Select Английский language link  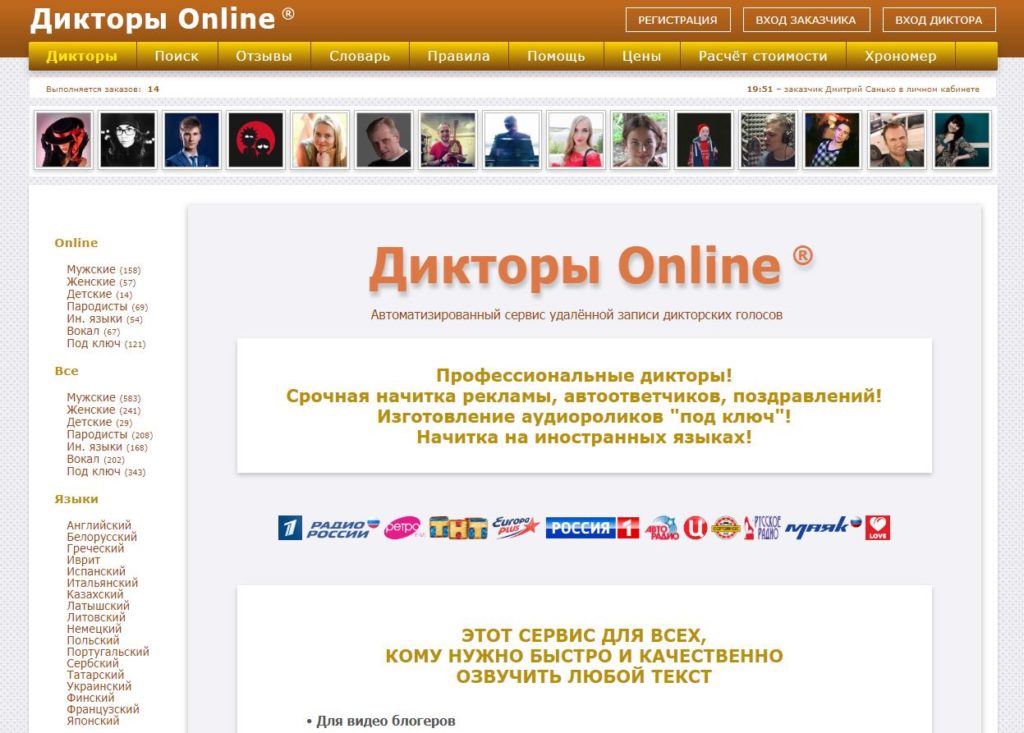(99, 525)
